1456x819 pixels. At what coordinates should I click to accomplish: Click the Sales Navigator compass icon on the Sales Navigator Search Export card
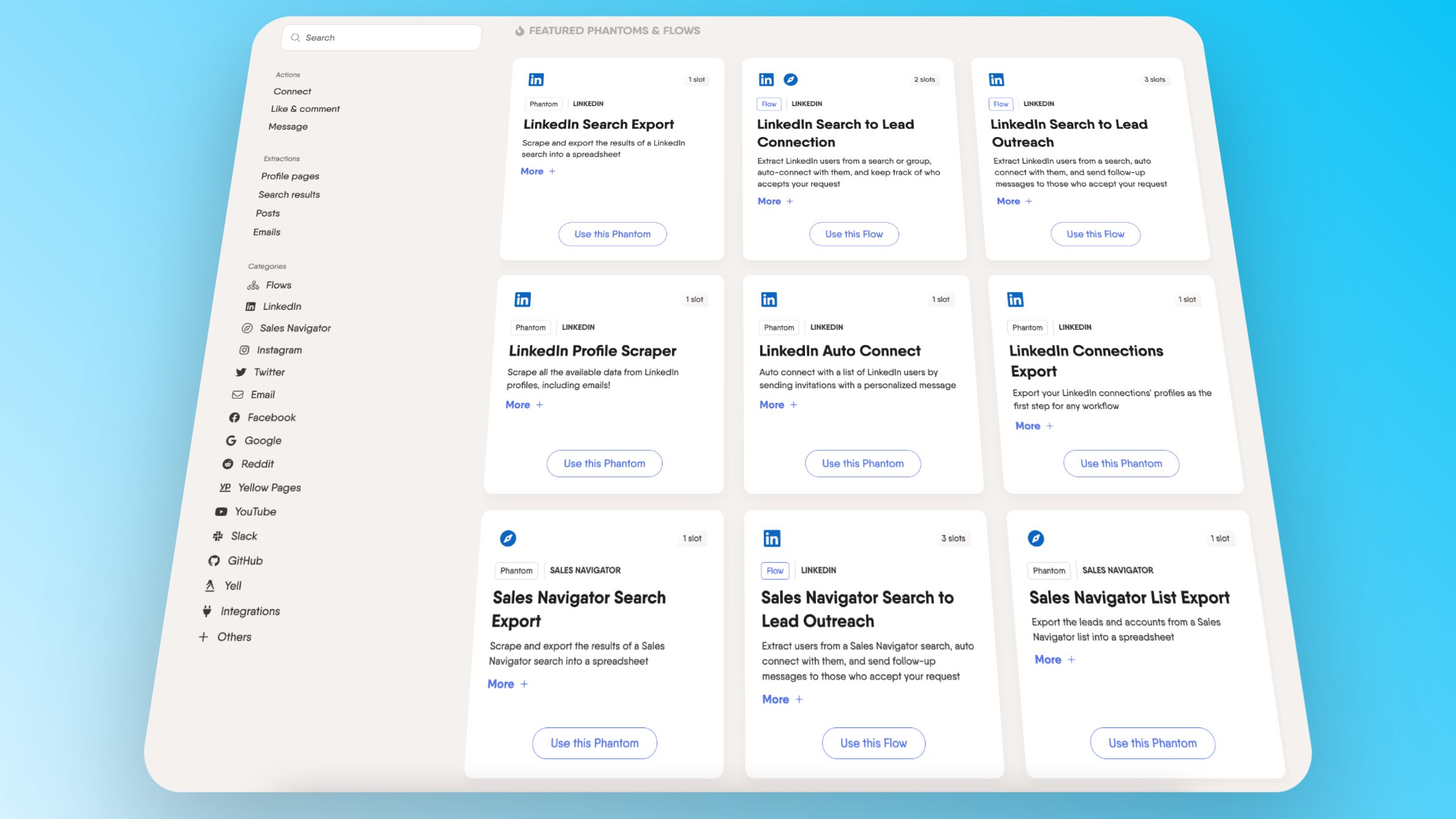508,538
